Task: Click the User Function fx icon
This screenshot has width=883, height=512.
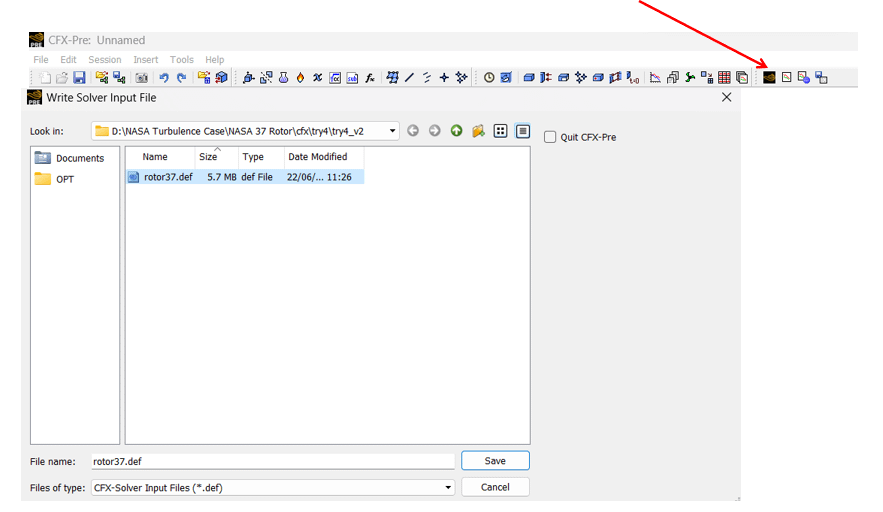Action: tap(370, 78)
